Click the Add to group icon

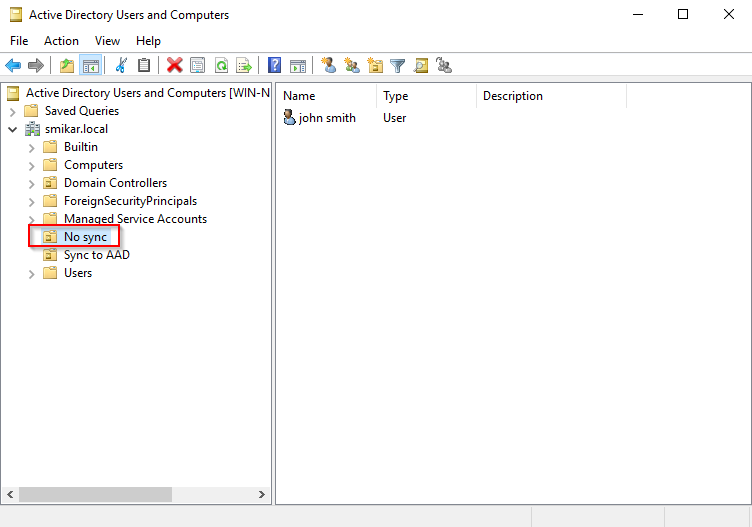(x=444, y=65)
